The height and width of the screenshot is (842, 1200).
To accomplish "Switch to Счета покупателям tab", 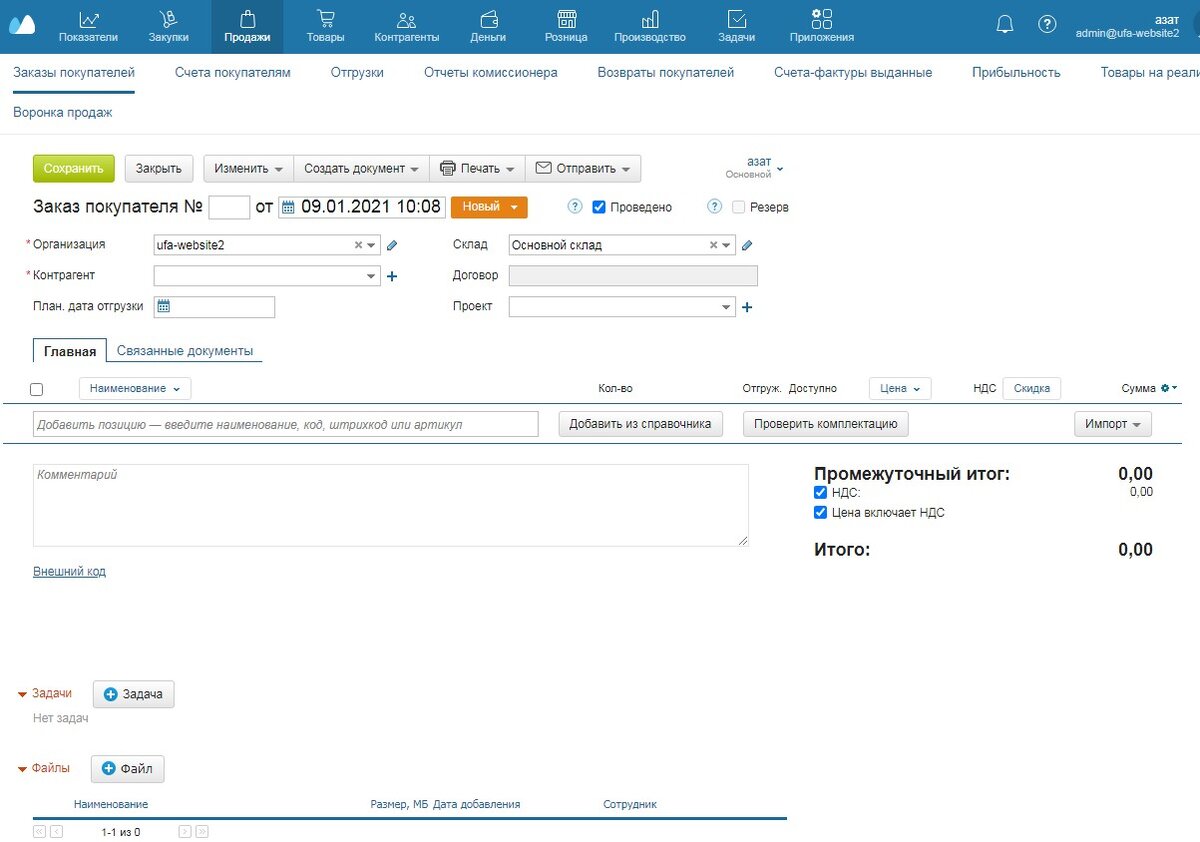I will pyautogui.click(x=233, y=72).
